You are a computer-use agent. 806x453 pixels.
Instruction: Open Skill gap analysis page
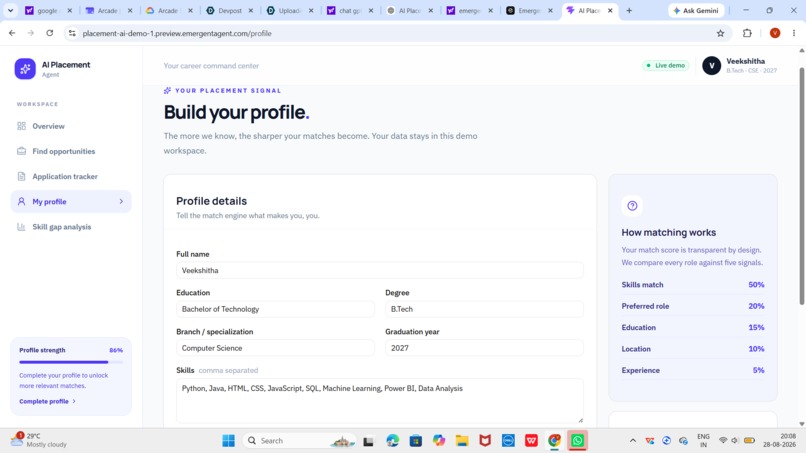(71, 227)
